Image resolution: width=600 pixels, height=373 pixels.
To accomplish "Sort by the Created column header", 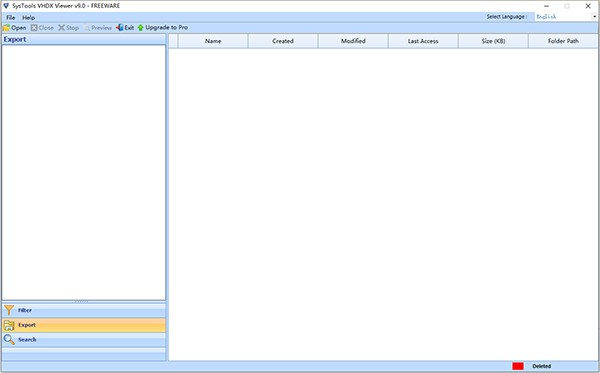I will tap(283, 41).
